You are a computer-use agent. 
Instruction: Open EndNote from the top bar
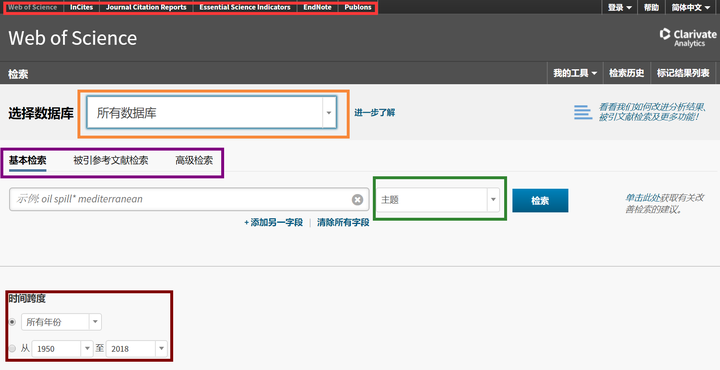point(317,7)
